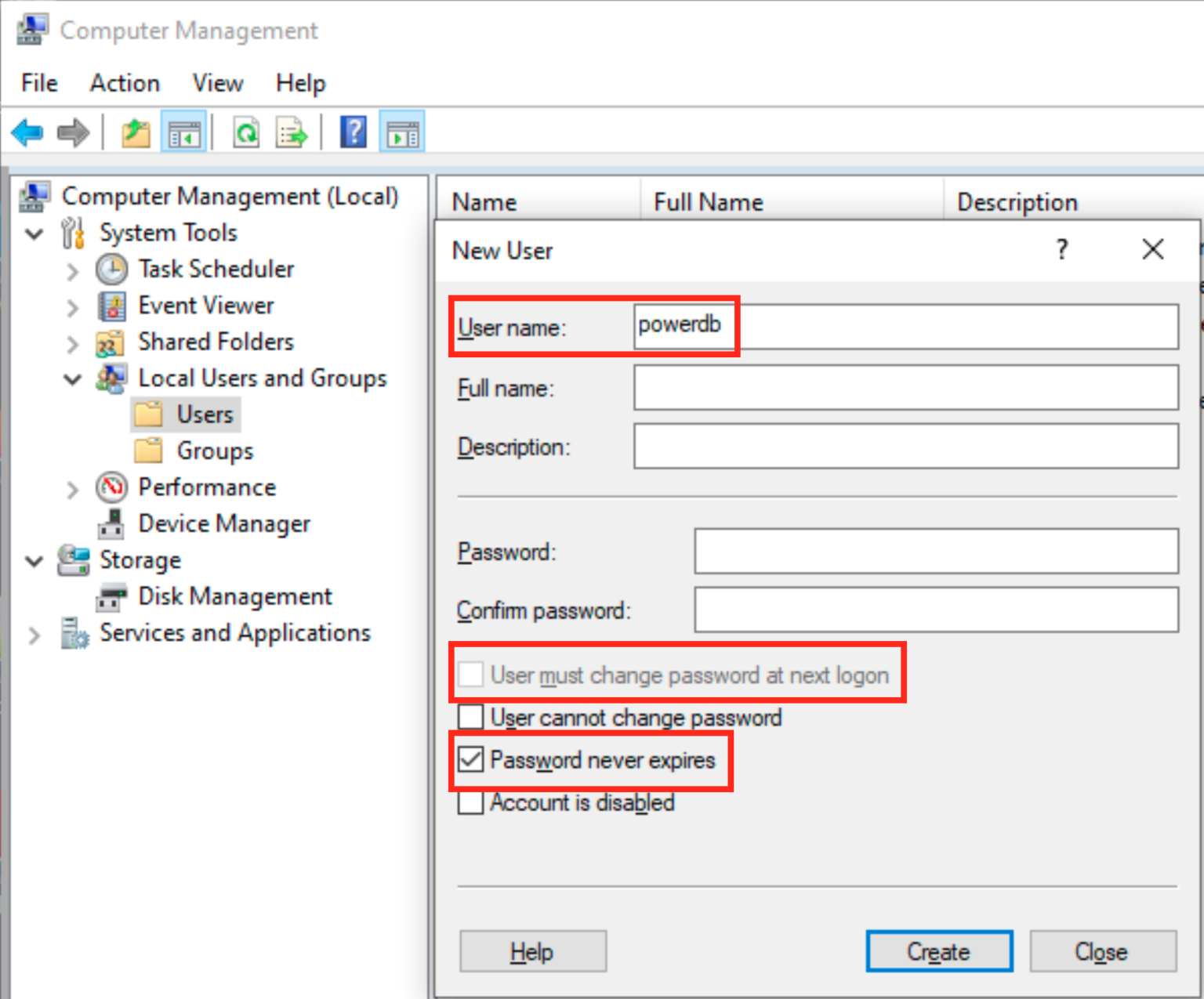Click the export list toolbar icon

point(292,132)
